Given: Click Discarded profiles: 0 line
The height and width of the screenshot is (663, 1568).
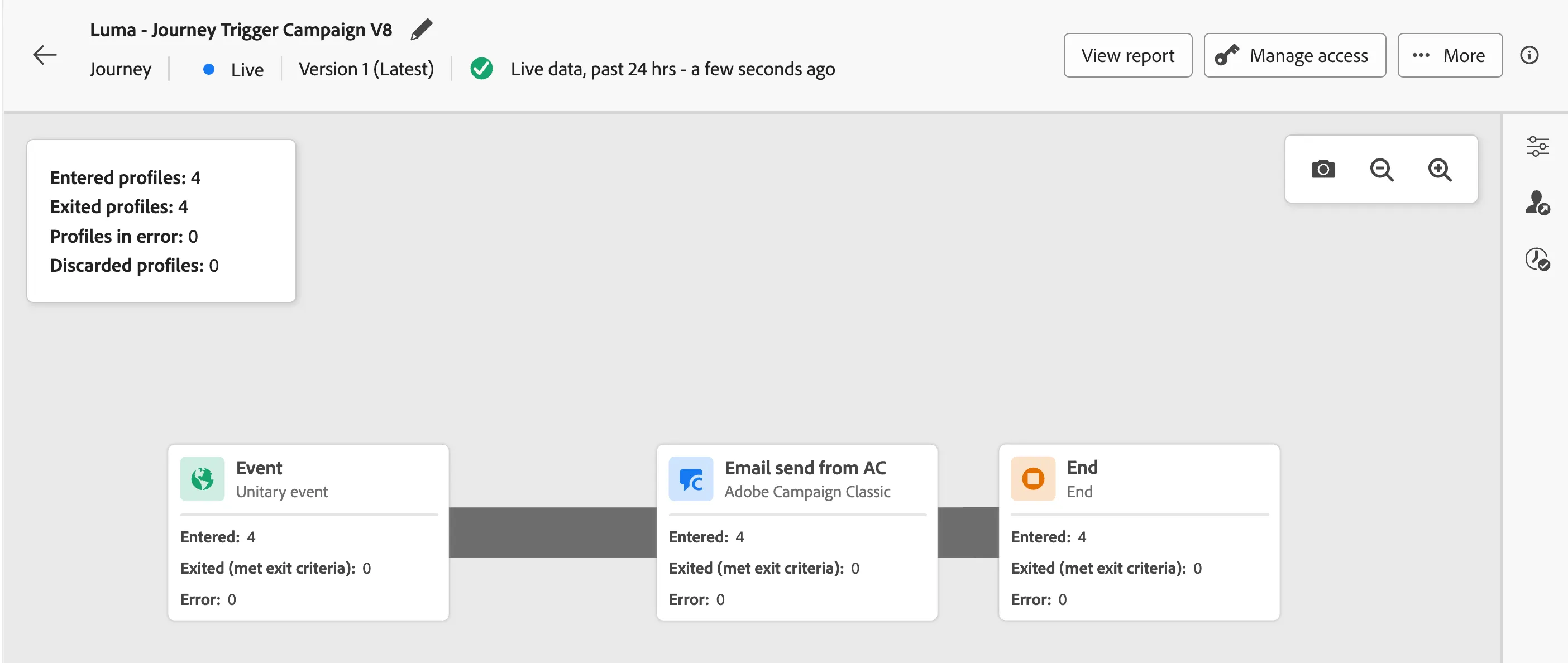Looking at the screenshot, I should tap(134, 265).
